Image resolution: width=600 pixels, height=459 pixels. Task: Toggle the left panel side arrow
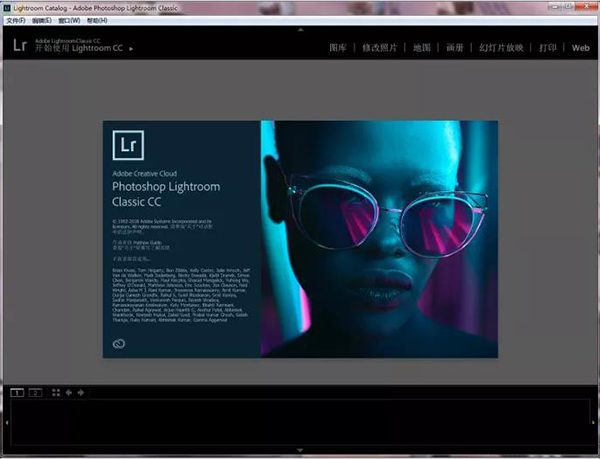[x=7, y=423]
